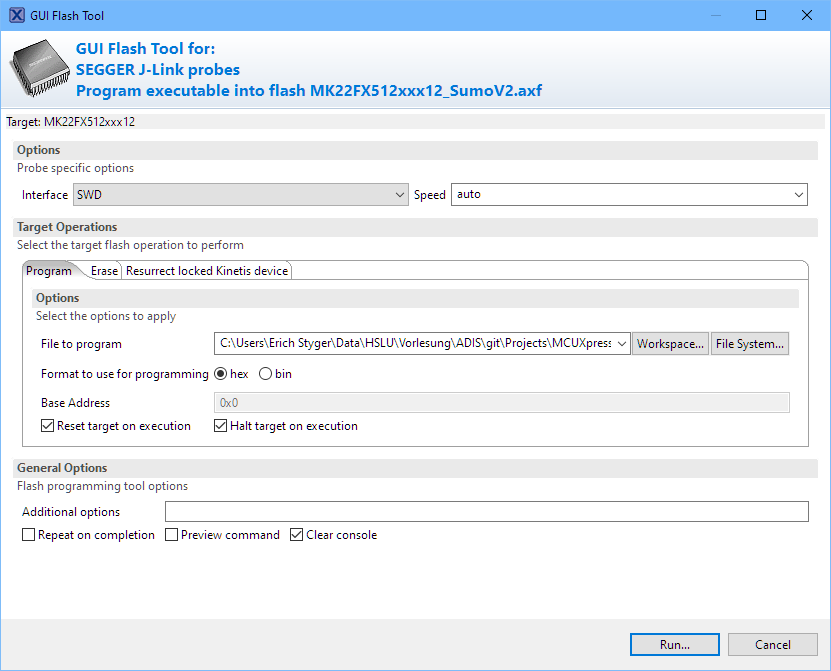Expand the Speed auto dropdown
831x671 pixels.
629,195
